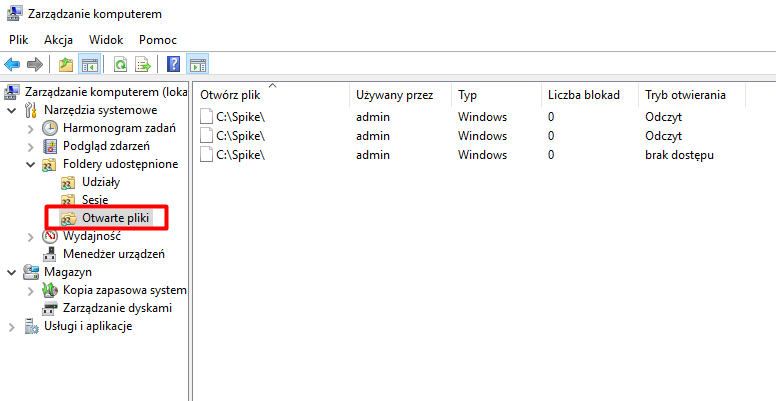Click the Refresh toolbar icon
Viewport: 776px width, 401px height.
[x=120, y=65]
